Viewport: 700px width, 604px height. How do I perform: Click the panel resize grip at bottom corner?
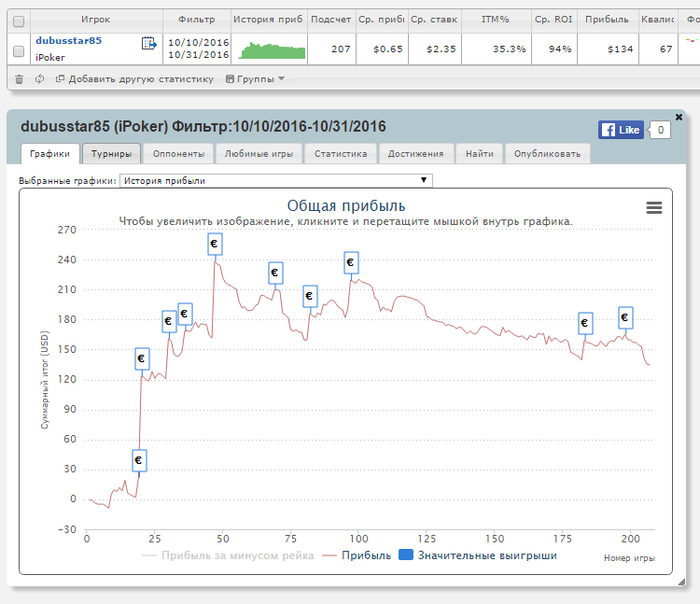click(681, 582)
